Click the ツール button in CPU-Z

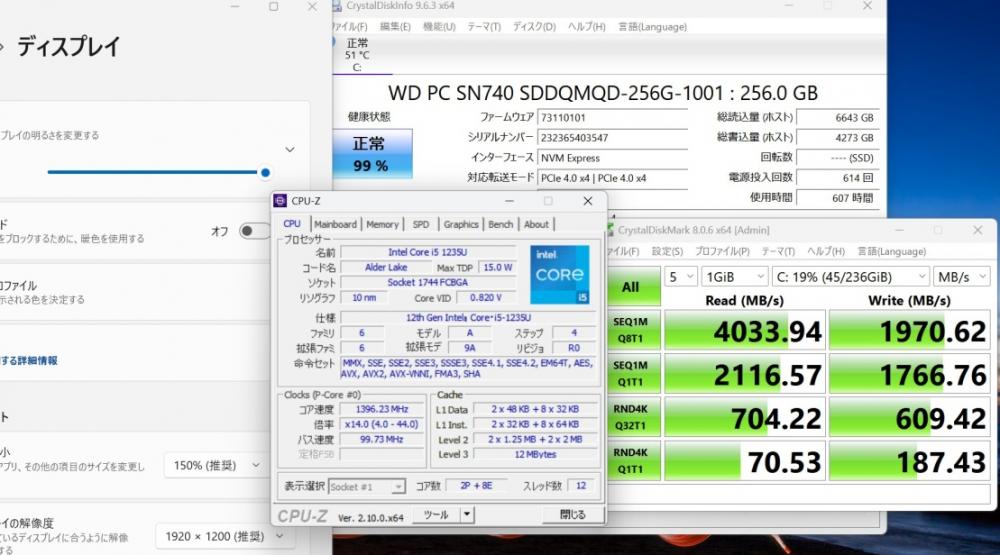click(436, 514)
